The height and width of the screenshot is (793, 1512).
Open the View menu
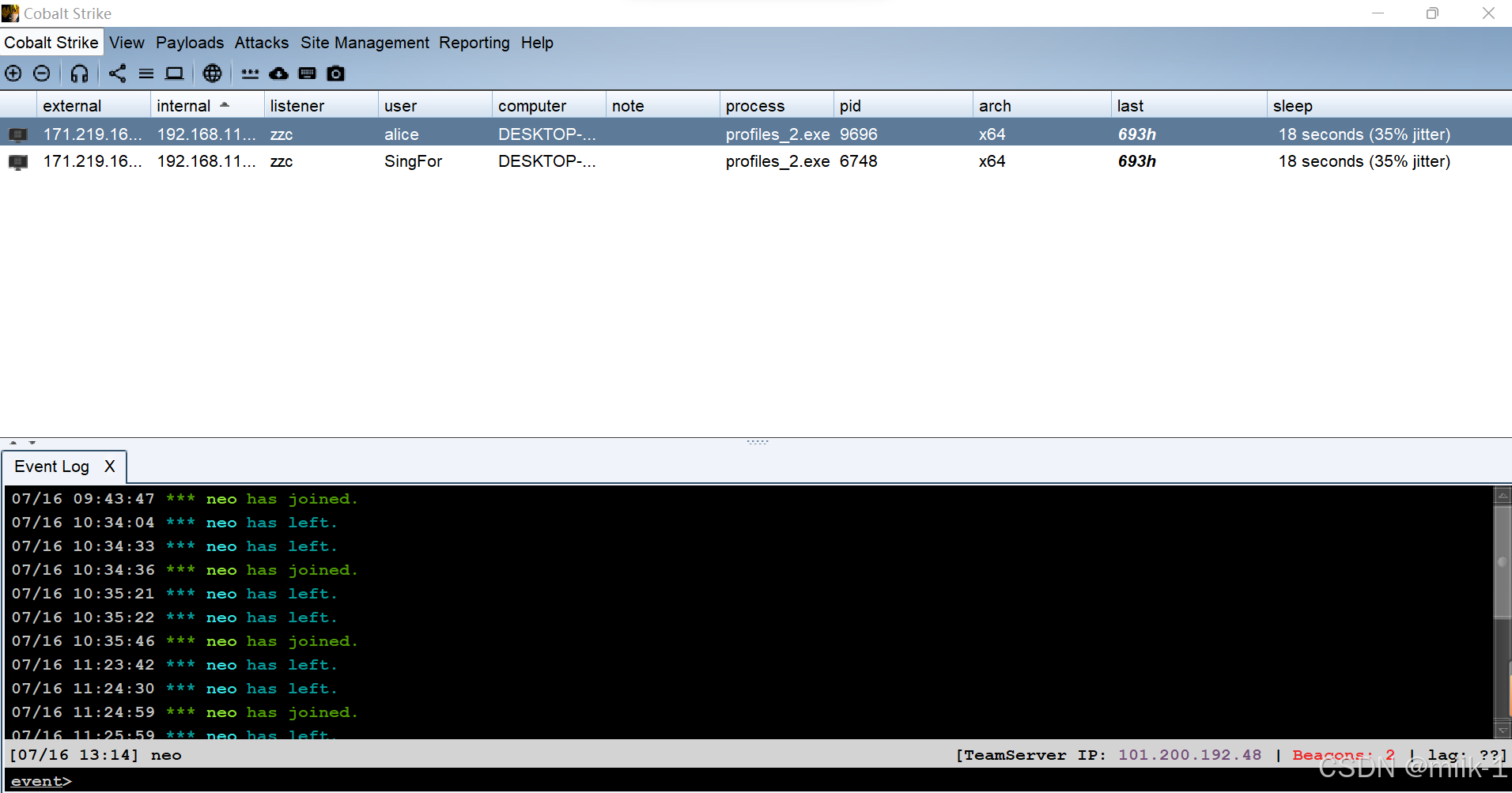[x=127, y=43]
